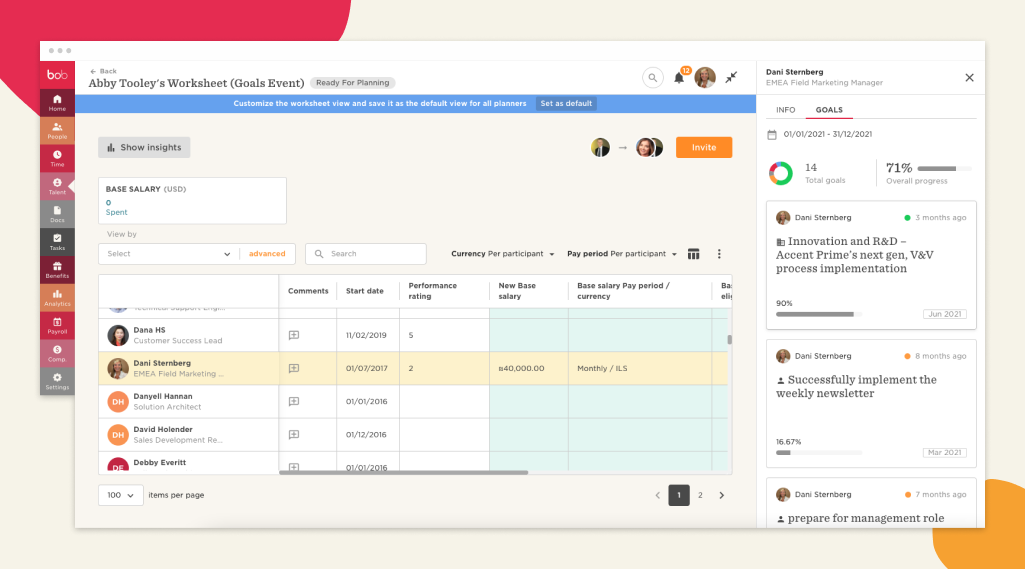Image resolution: width=1025 pixels, height=569 pixels.
Task: Click the advanced link
Action: (267, 254)
